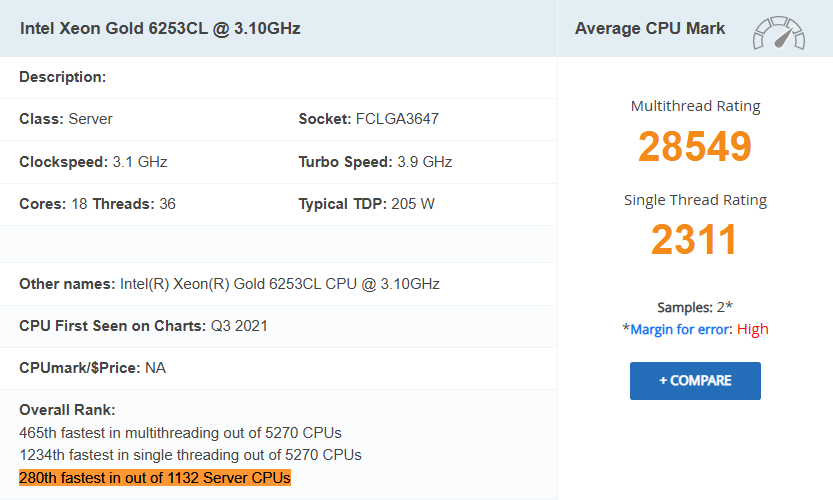
Task: Select the Intel Xeon Gold 6253CL heading
Action: 160,28
